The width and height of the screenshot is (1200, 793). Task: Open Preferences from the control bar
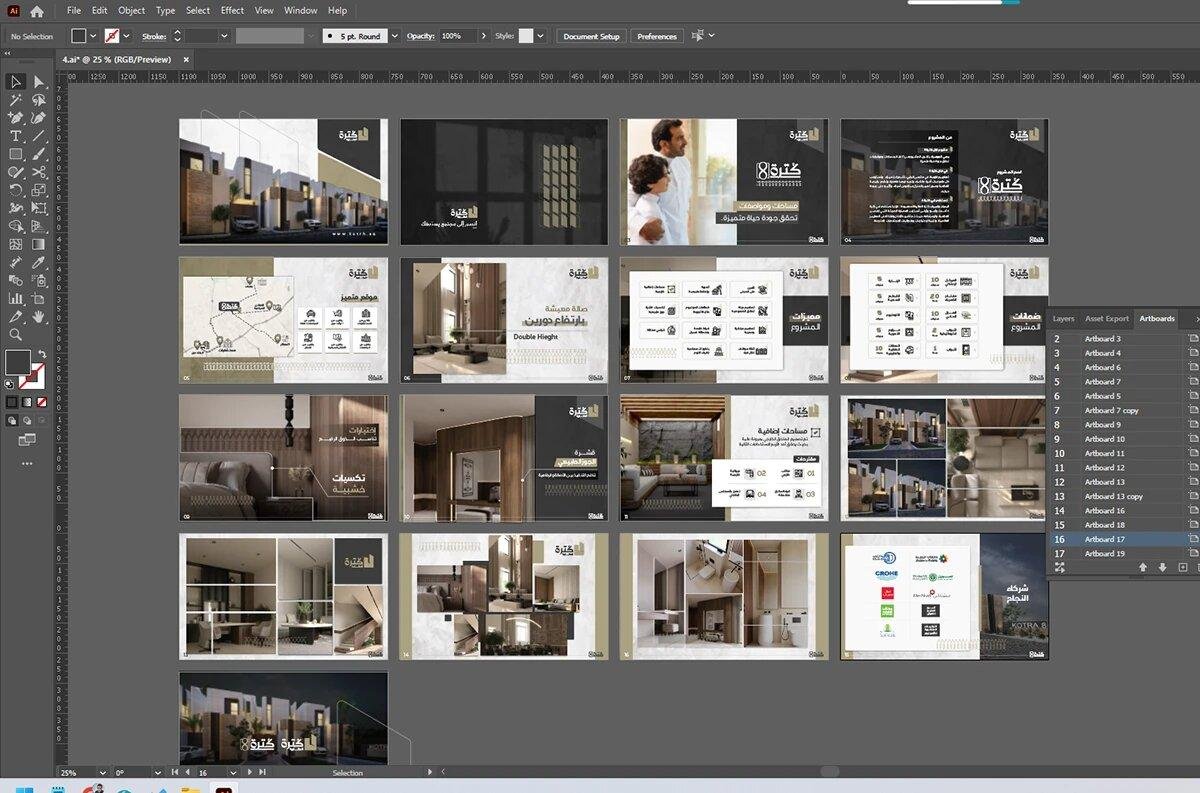pyautogui.click(x=657, y=36)
